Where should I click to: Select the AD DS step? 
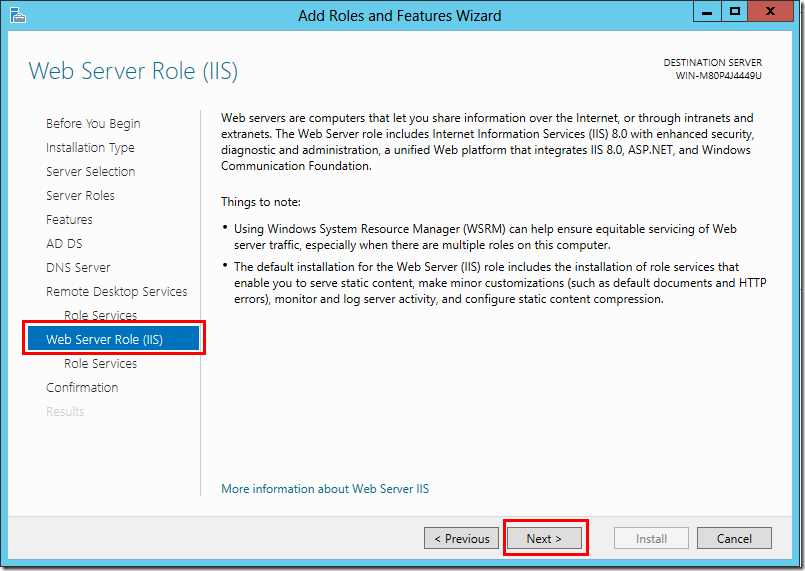click(x=64, y=244)
